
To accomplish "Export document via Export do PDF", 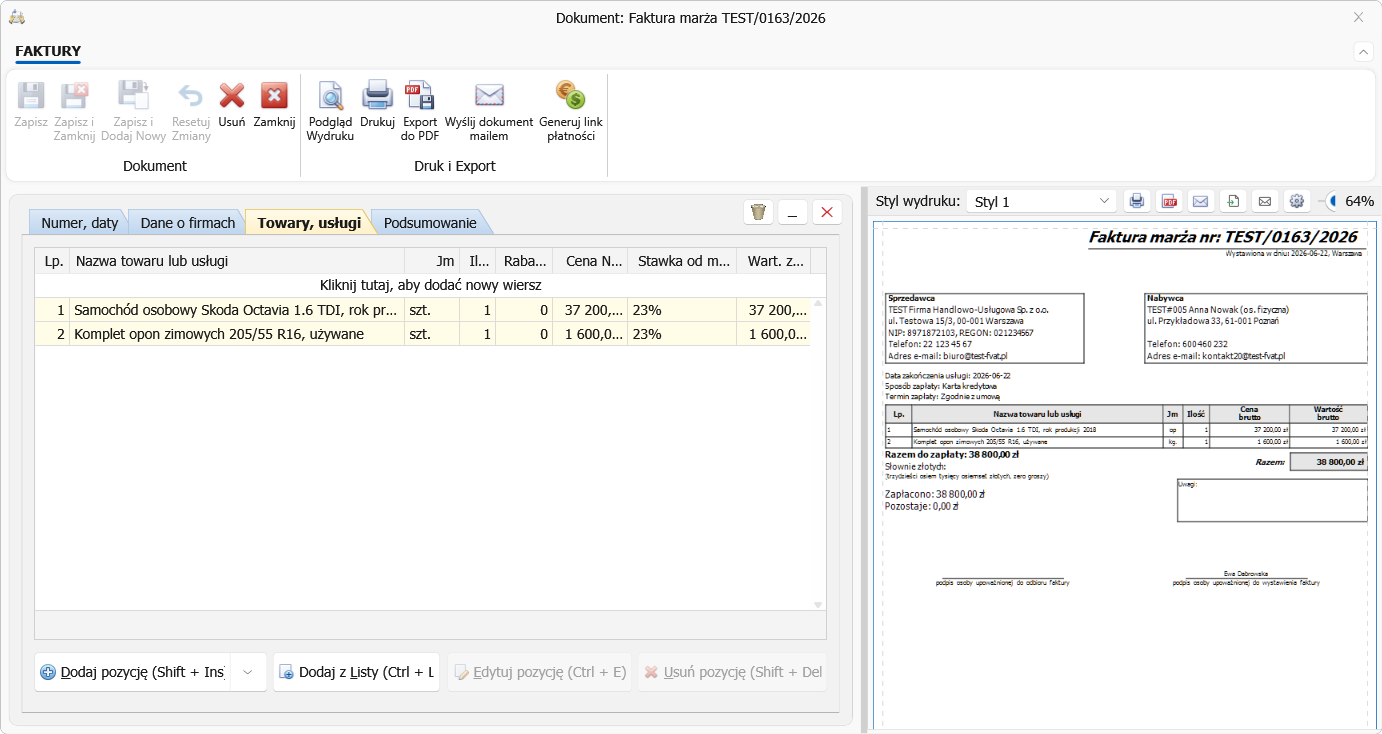I will [x=420, y=110].
